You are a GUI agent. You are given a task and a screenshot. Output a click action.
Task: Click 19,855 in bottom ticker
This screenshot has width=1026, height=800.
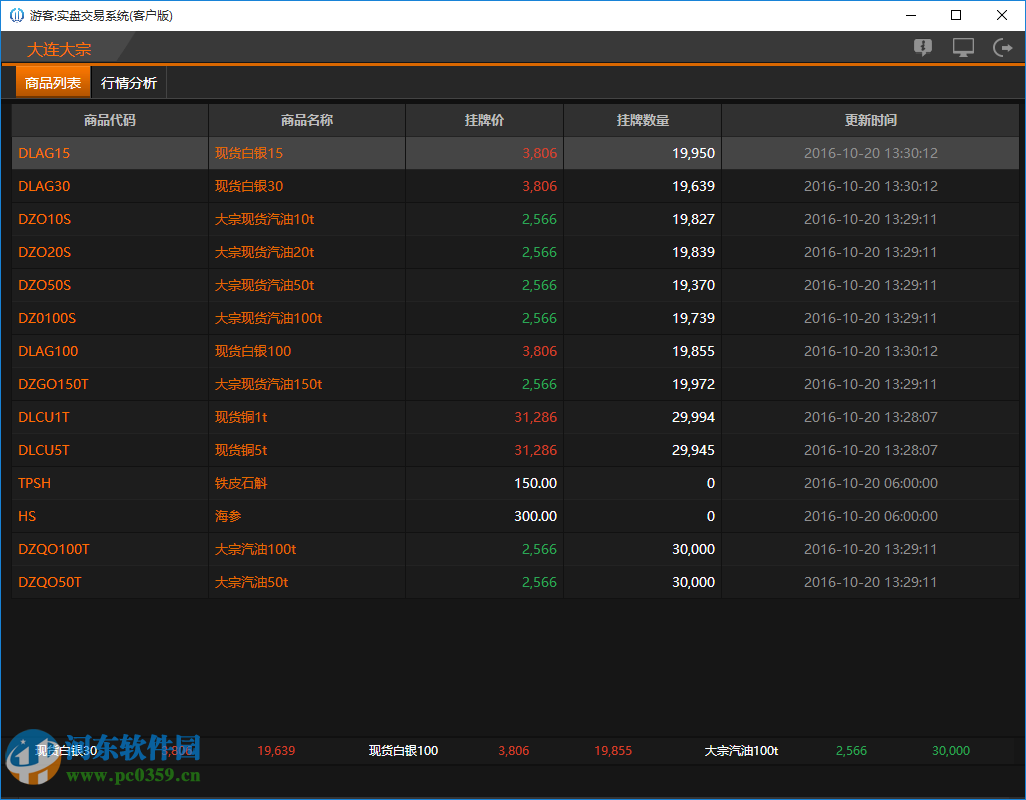point(613,751)
